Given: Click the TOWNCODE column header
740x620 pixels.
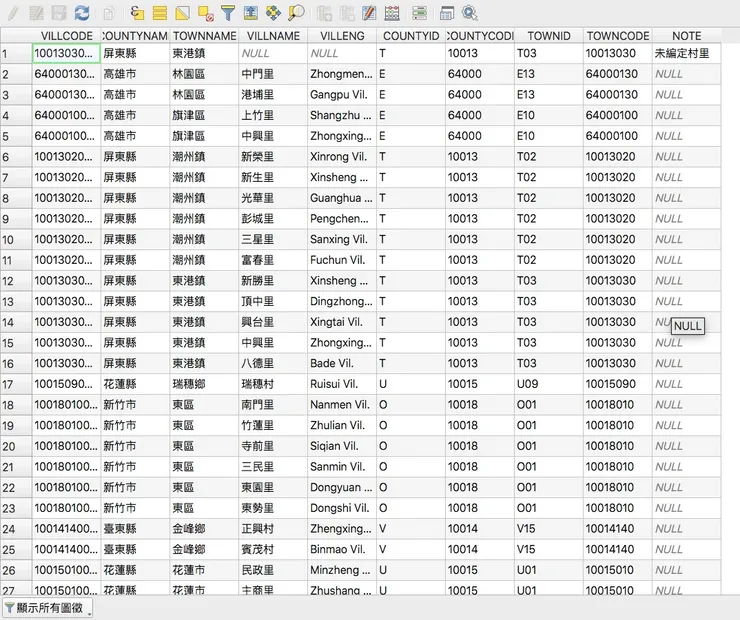Looking at the screenshot, I should point(618,36).
